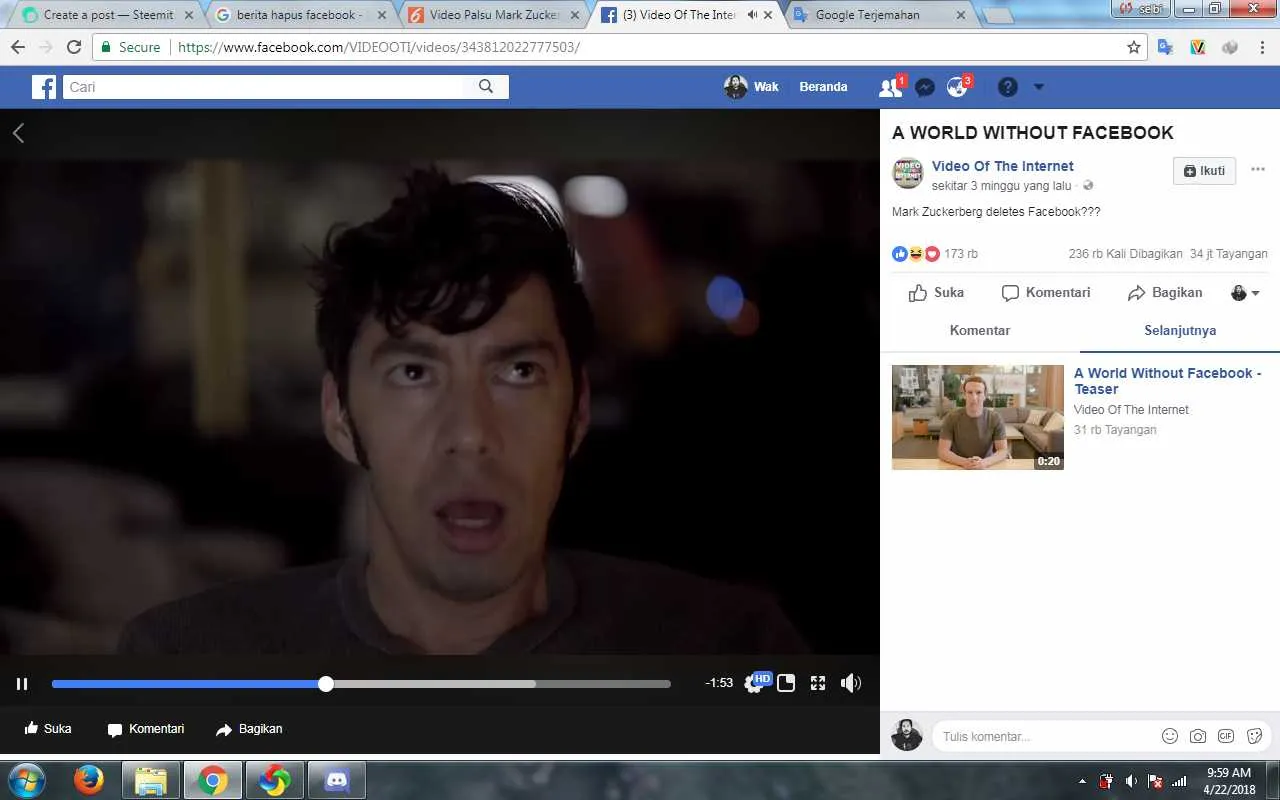1280x800 pixels.
Task: Open Discord from the taskbar
Action: tap(337, 780)
